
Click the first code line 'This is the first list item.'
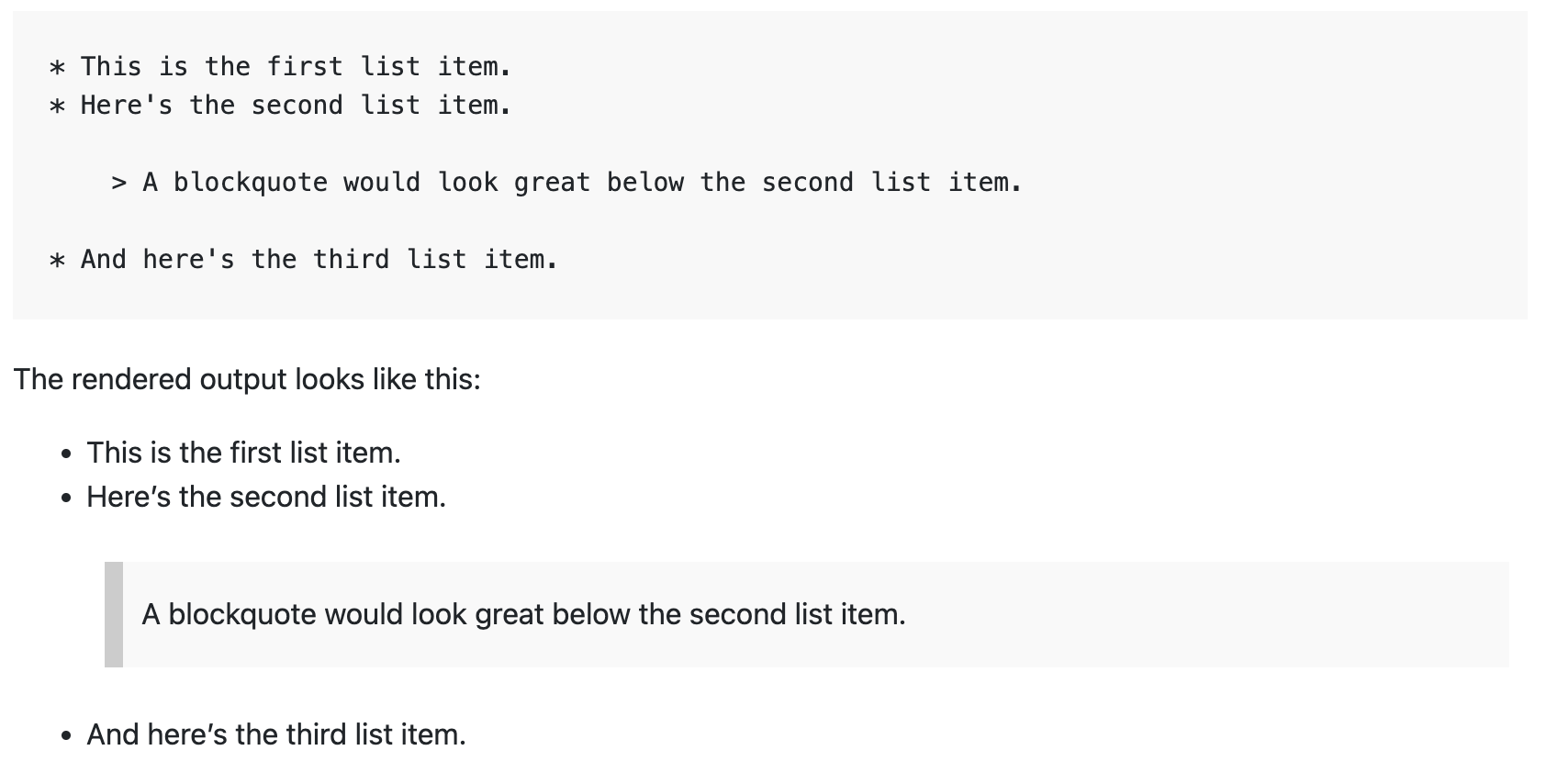pyautogui.click(x=280, y=66)
